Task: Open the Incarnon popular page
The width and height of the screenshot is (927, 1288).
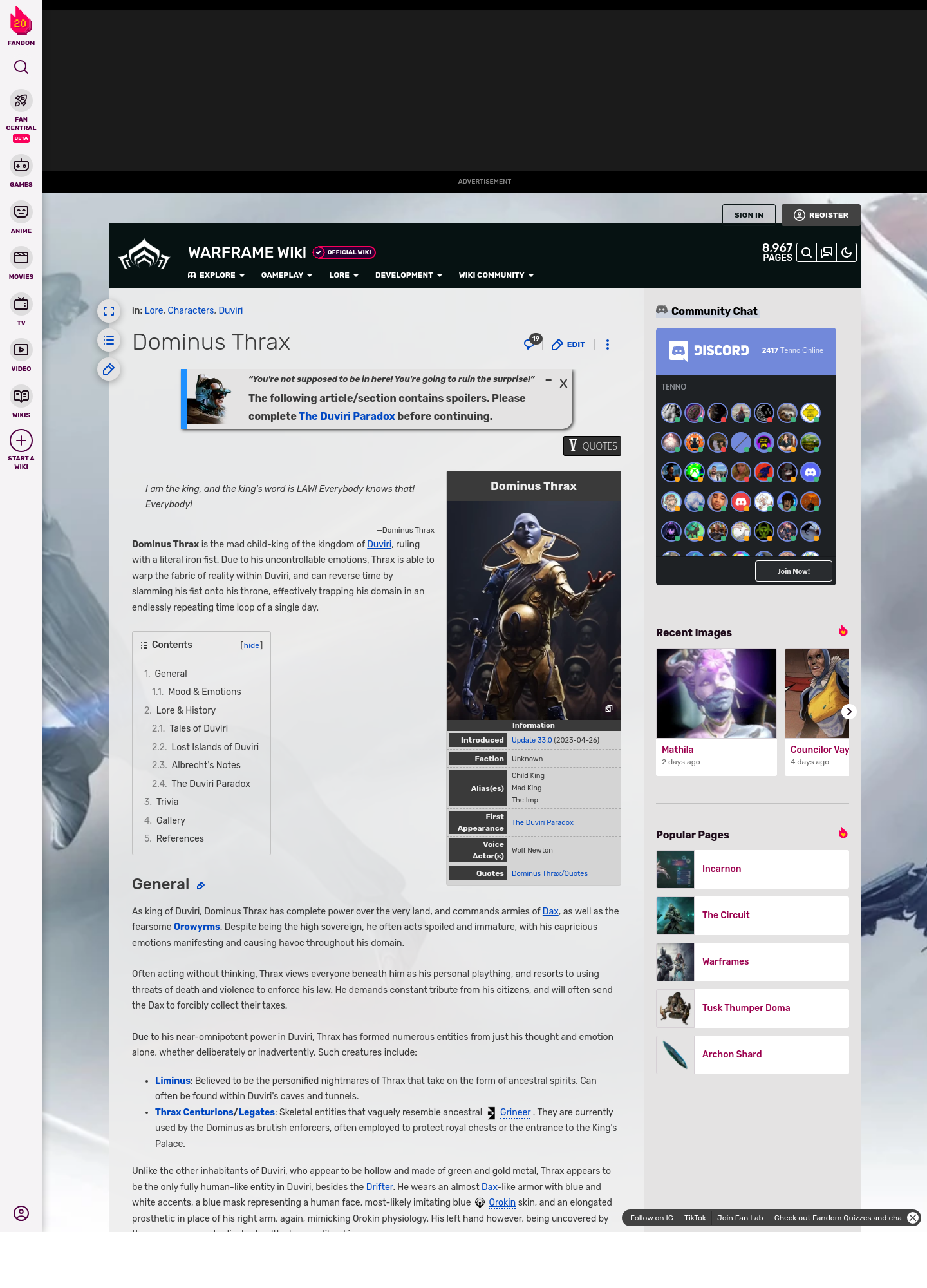Action: [x=753, y=869]
